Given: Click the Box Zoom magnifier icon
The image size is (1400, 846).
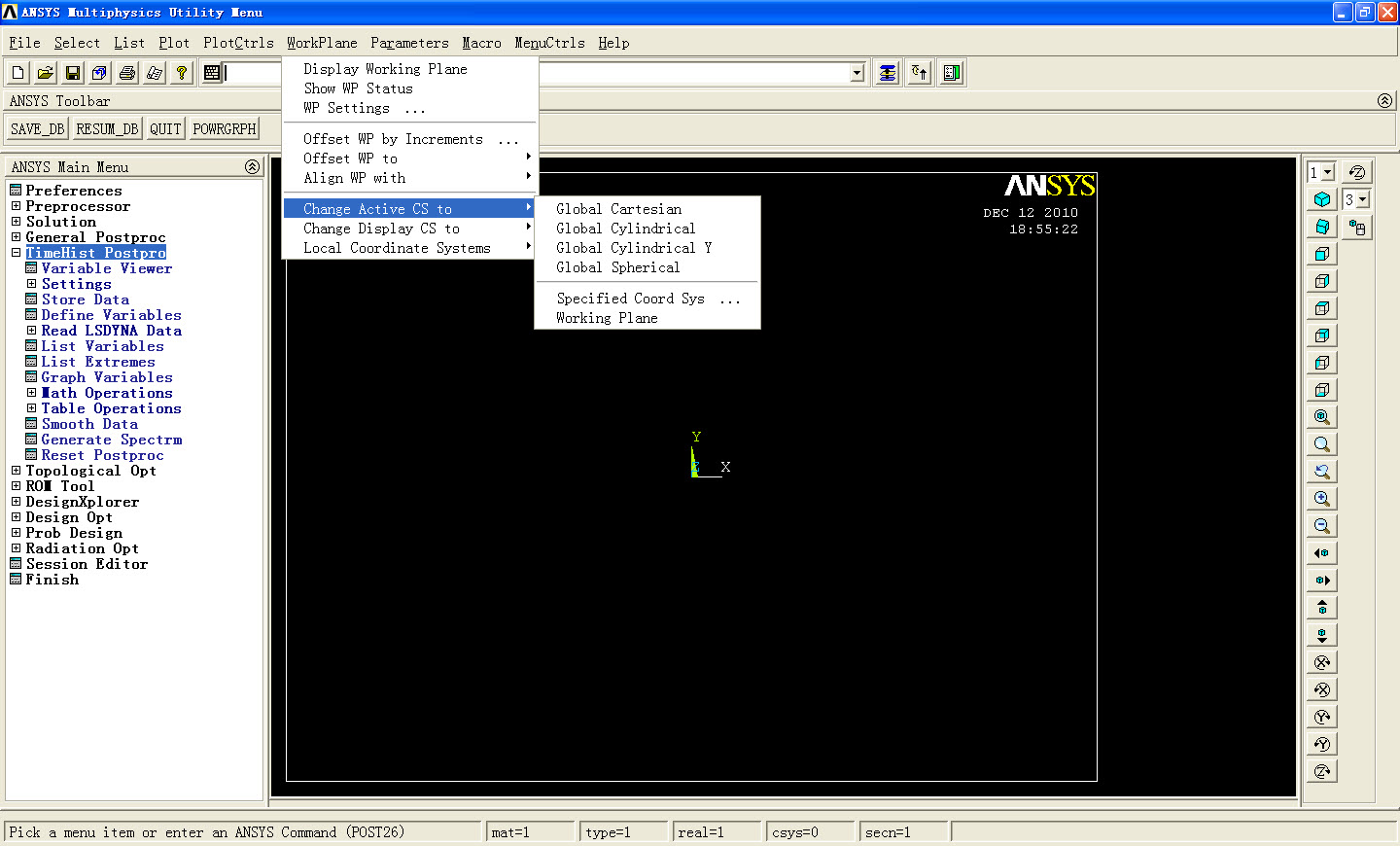Looking at the screenshot, I should (1322, 444).
